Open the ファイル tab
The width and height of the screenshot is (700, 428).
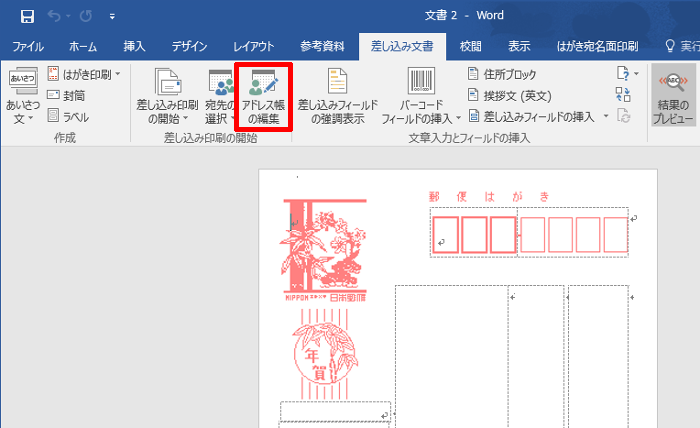[x=28, y=46]
